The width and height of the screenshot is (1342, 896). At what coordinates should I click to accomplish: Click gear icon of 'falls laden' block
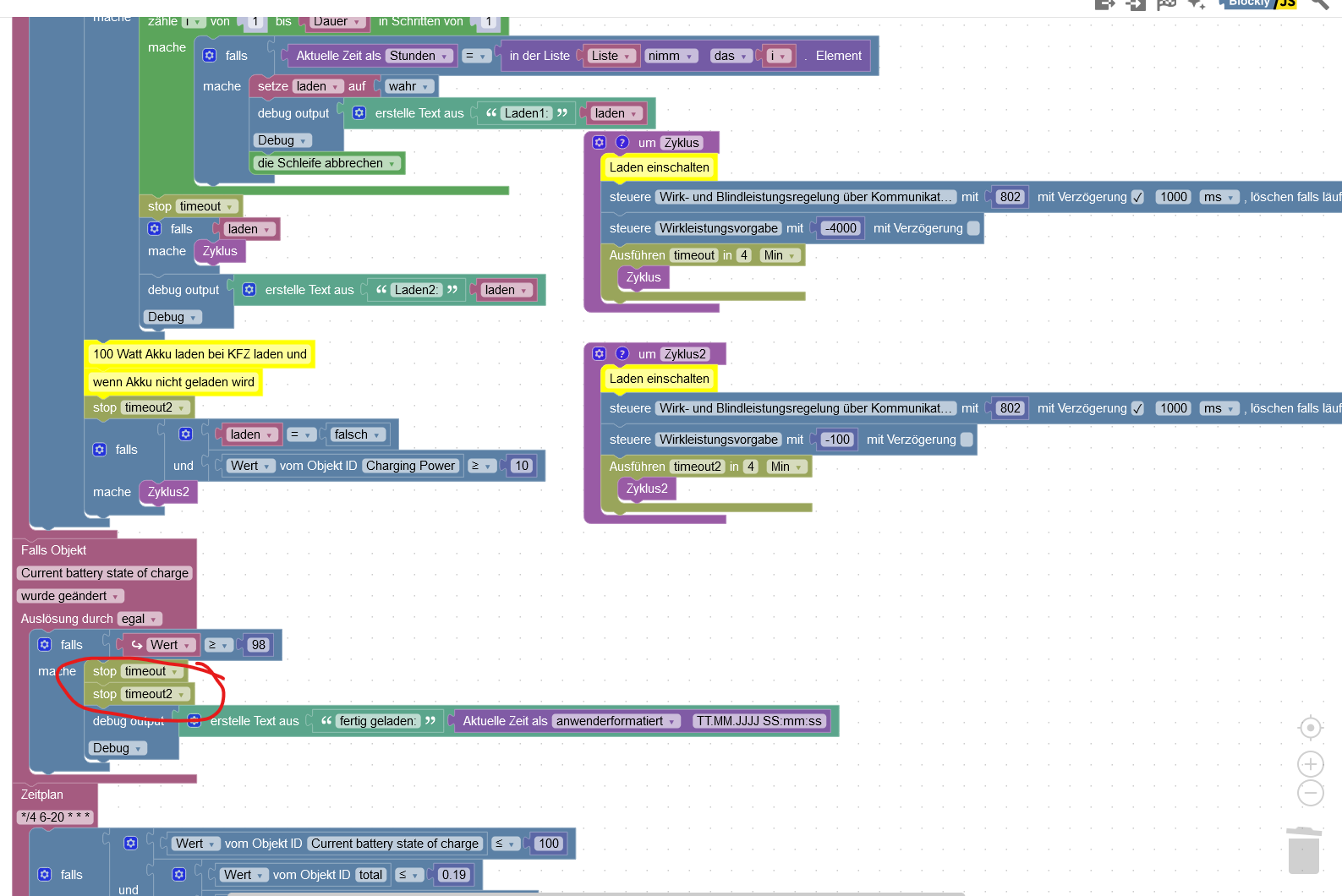(154, 229)
